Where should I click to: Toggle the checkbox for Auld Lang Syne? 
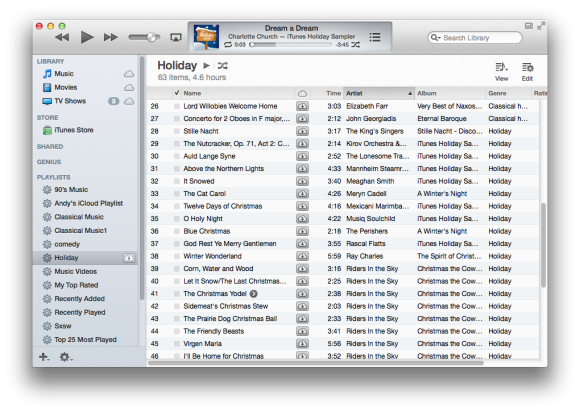tap(177, 156)
